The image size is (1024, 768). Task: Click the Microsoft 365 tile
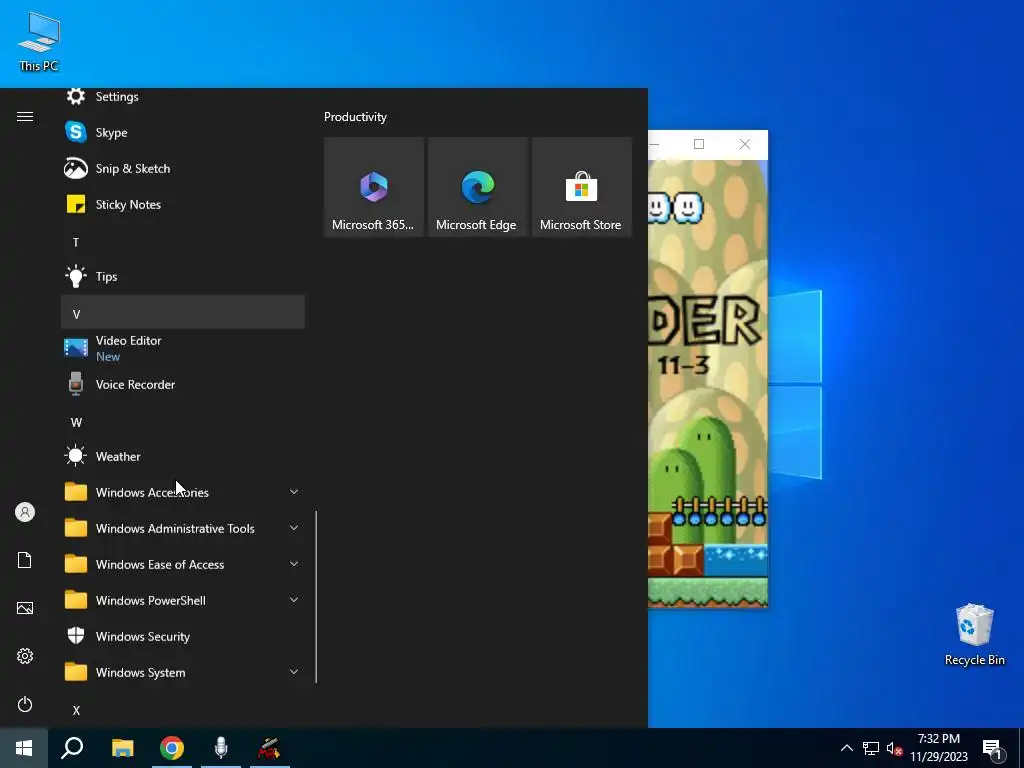pos(374,187)
